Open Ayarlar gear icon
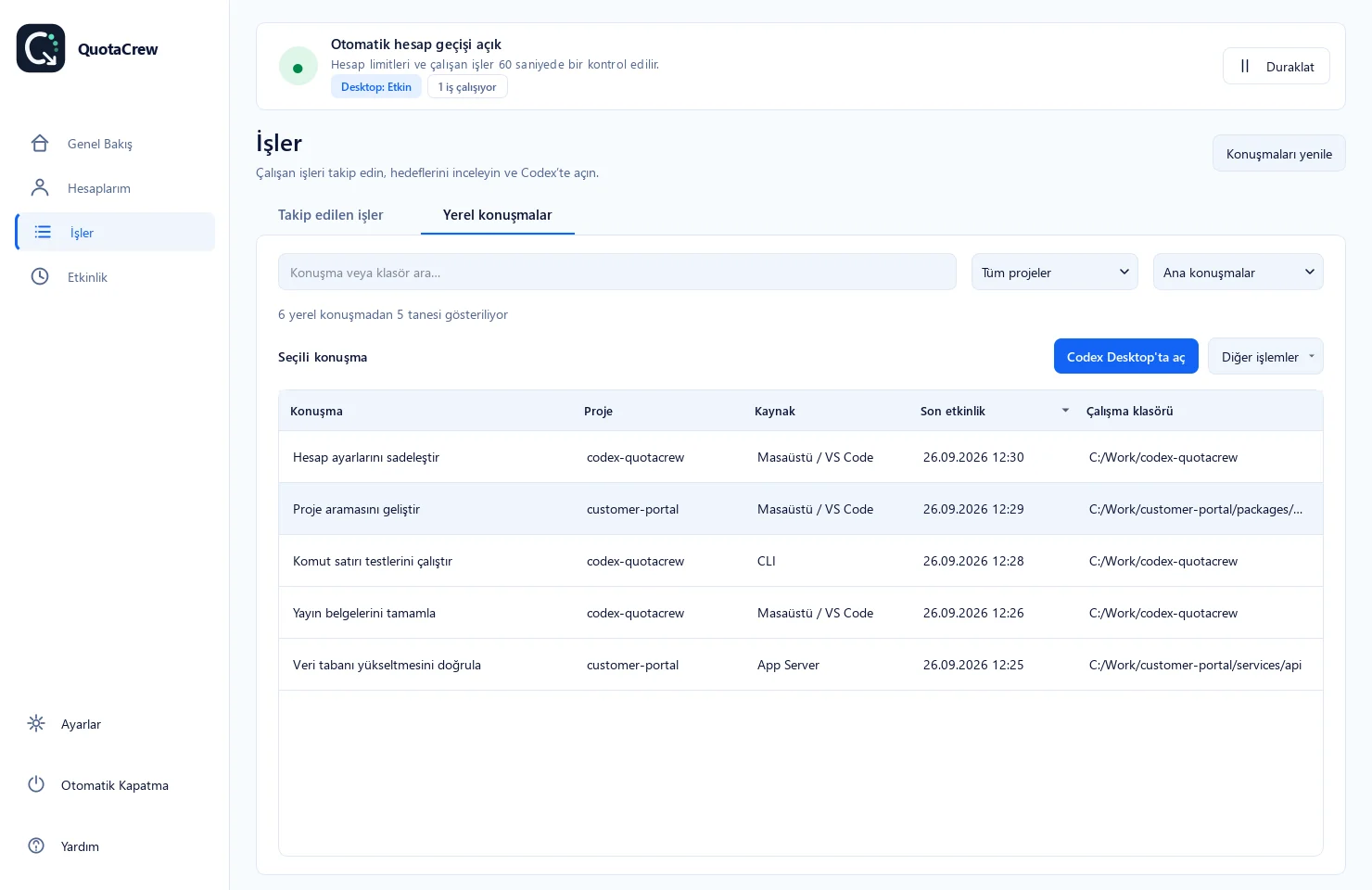 coord(36,724)
